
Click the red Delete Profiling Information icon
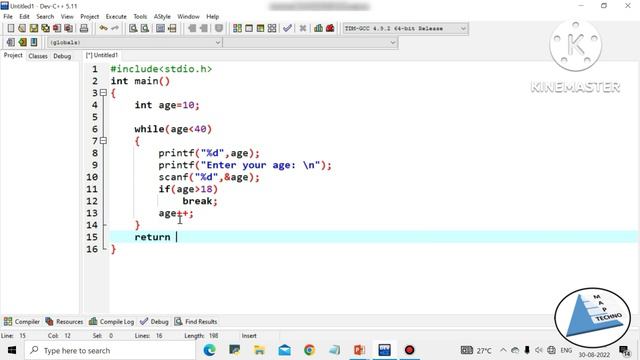click(330, 28)
